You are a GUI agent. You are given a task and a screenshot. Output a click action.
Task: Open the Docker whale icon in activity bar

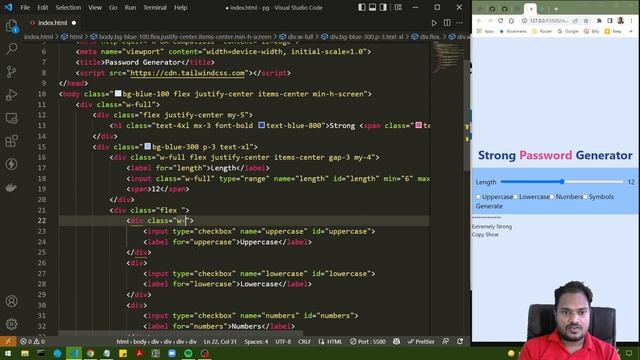(11, 187)
